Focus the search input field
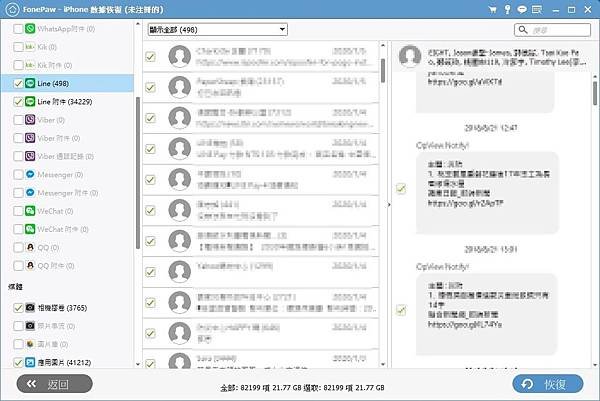The width and height of the screenshot is (600, 401). (552, 30)
